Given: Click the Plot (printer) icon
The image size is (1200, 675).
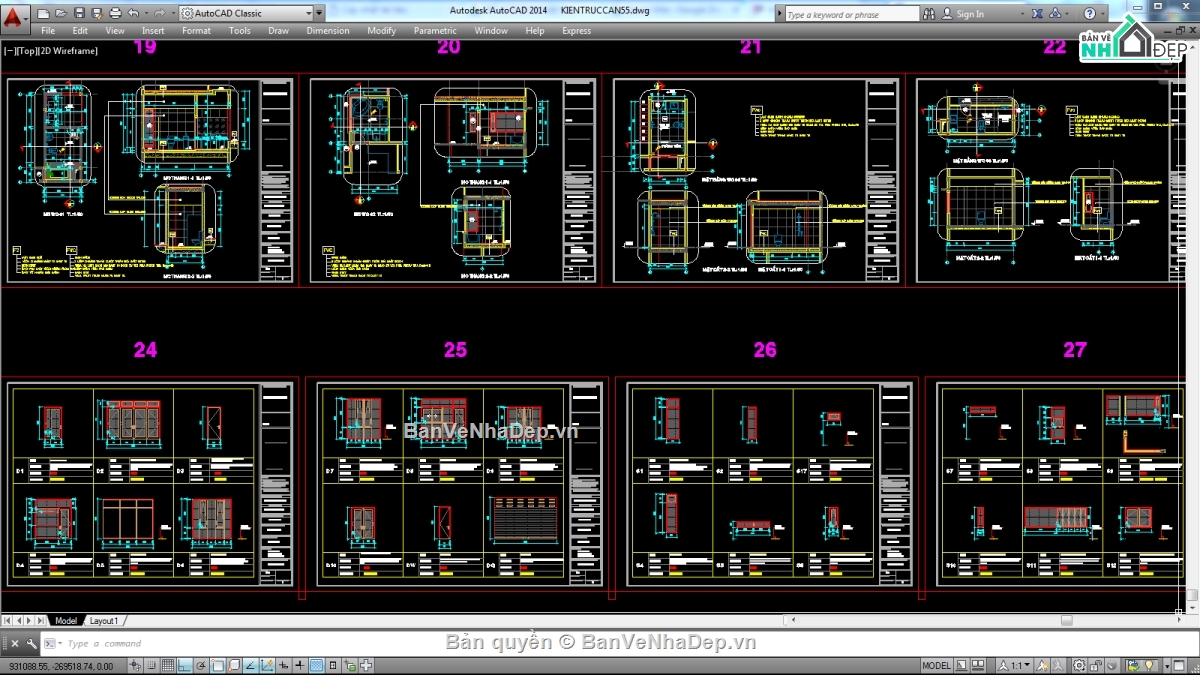Looking at the screenshot, I should click(x=115, y=13).
